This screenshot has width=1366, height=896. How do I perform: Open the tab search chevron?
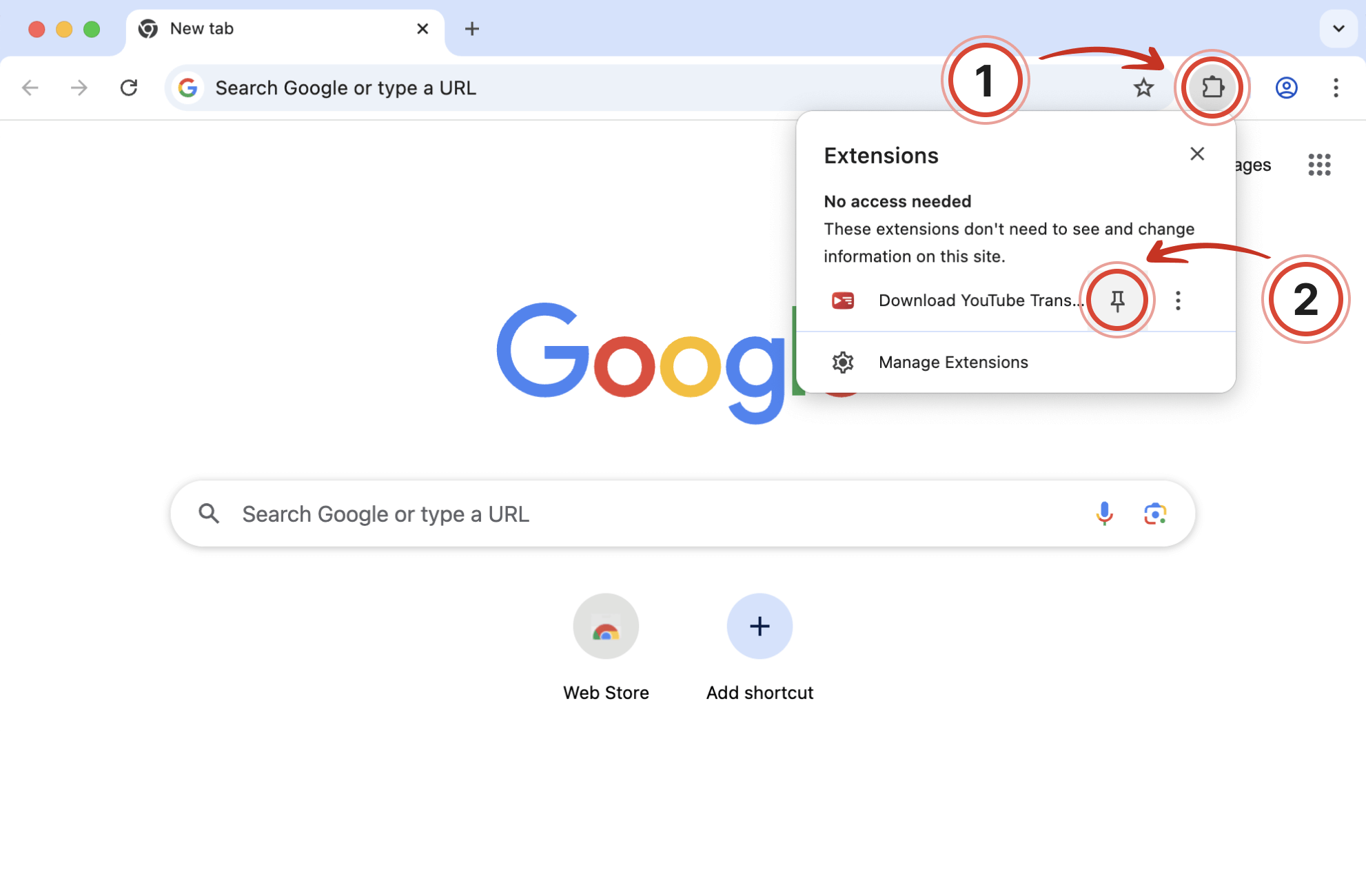tap(1338, 29)
